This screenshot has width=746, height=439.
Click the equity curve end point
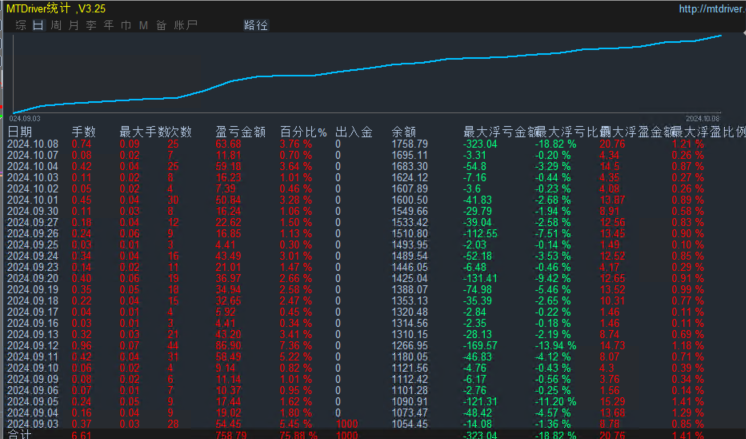coord(720,36)
